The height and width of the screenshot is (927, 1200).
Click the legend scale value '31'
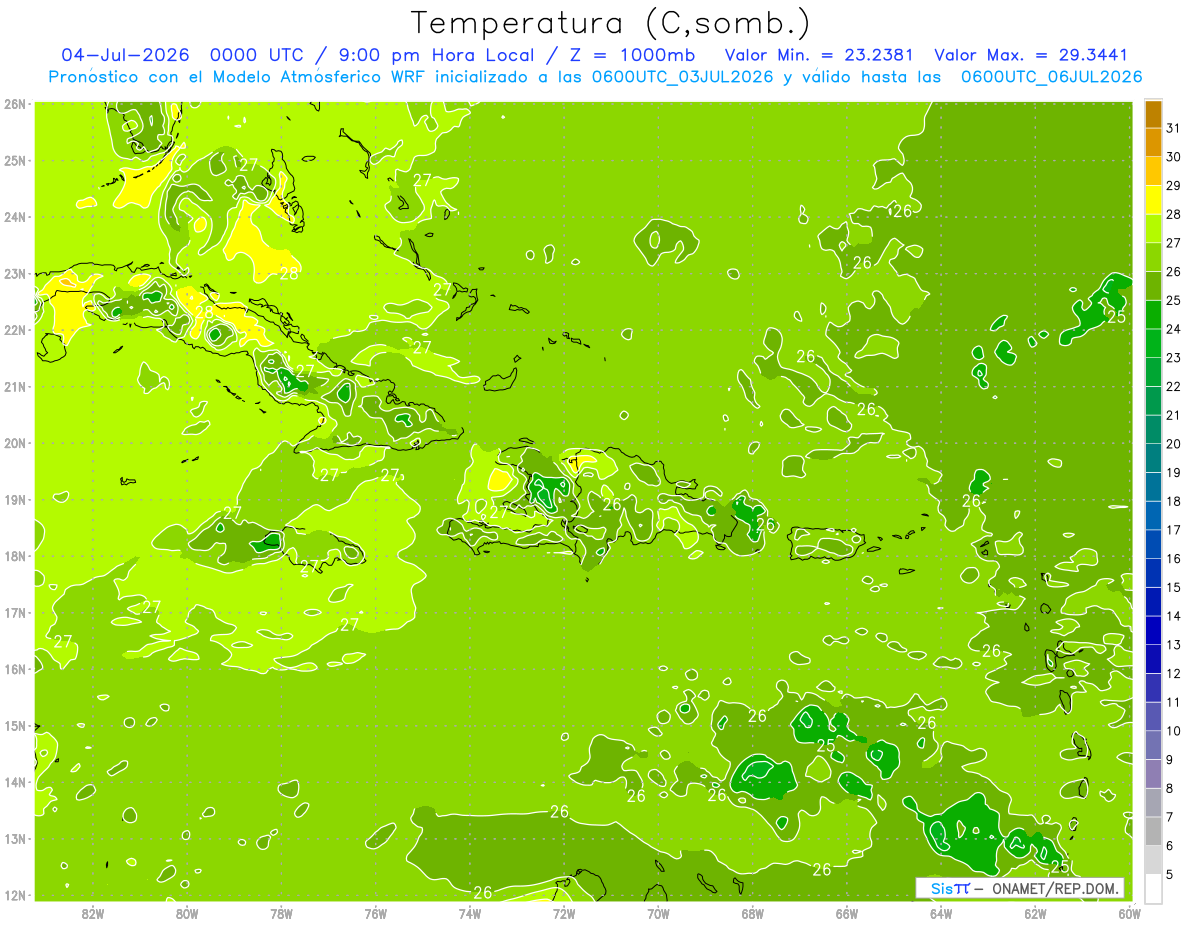[1174, 128]
